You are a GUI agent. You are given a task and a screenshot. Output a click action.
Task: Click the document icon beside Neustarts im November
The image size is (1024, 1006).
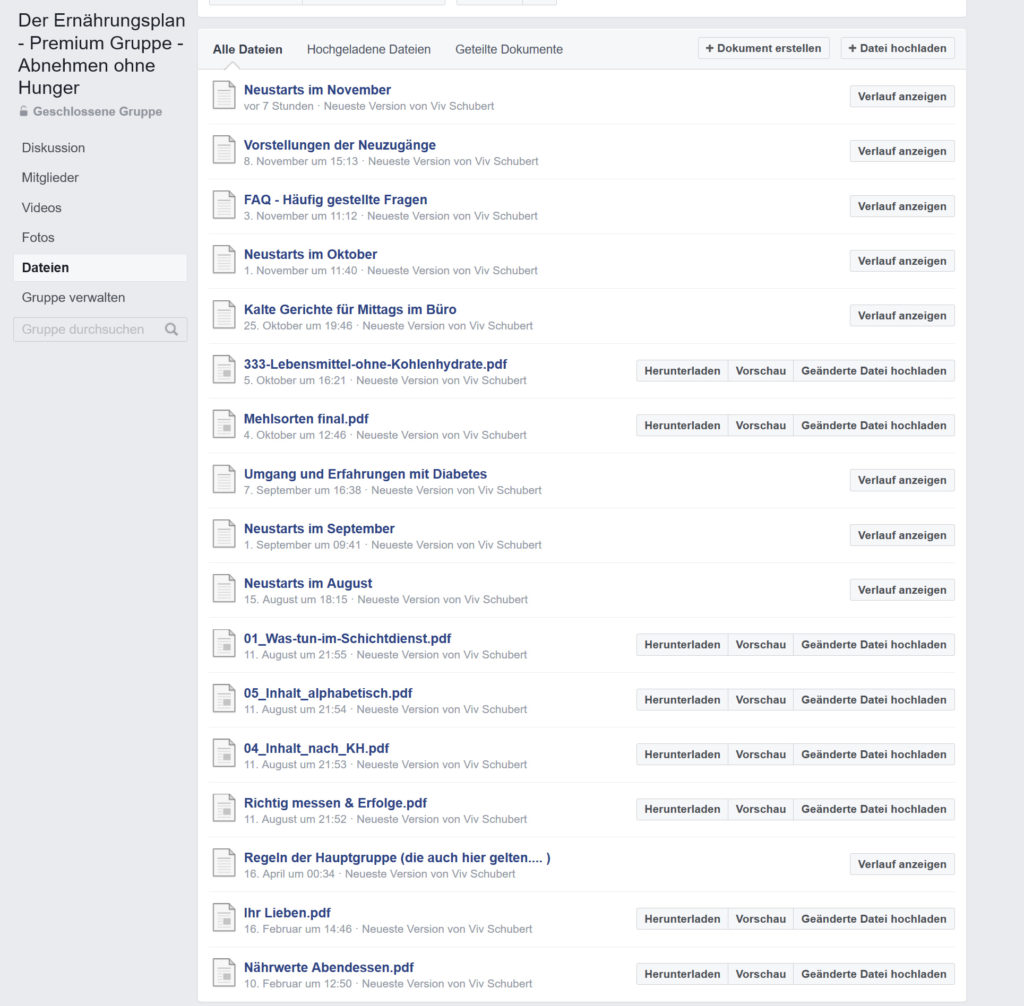point(224,96)
